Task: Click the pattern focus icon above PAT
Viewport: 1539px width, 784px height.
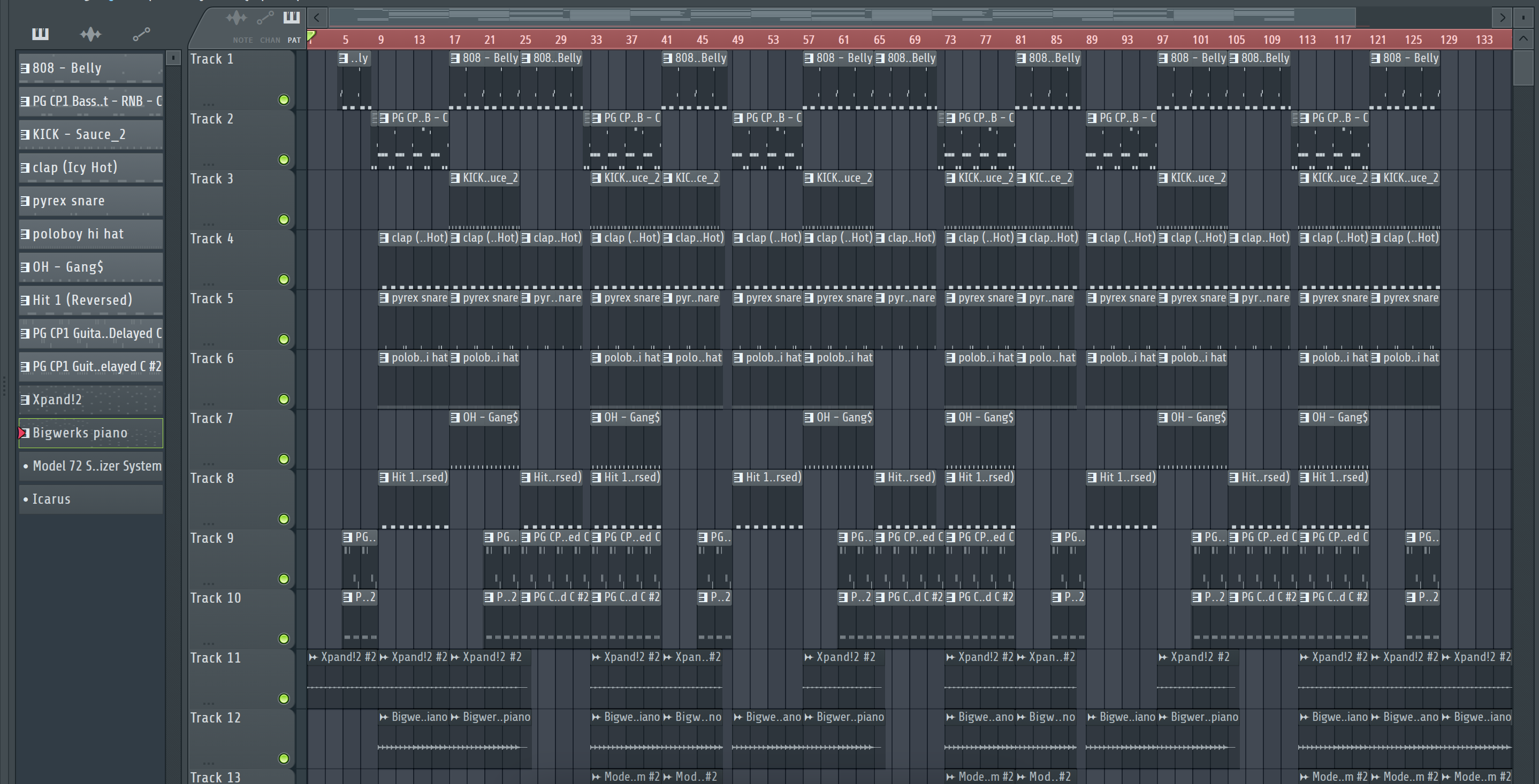Action: [x=292, y=17]
